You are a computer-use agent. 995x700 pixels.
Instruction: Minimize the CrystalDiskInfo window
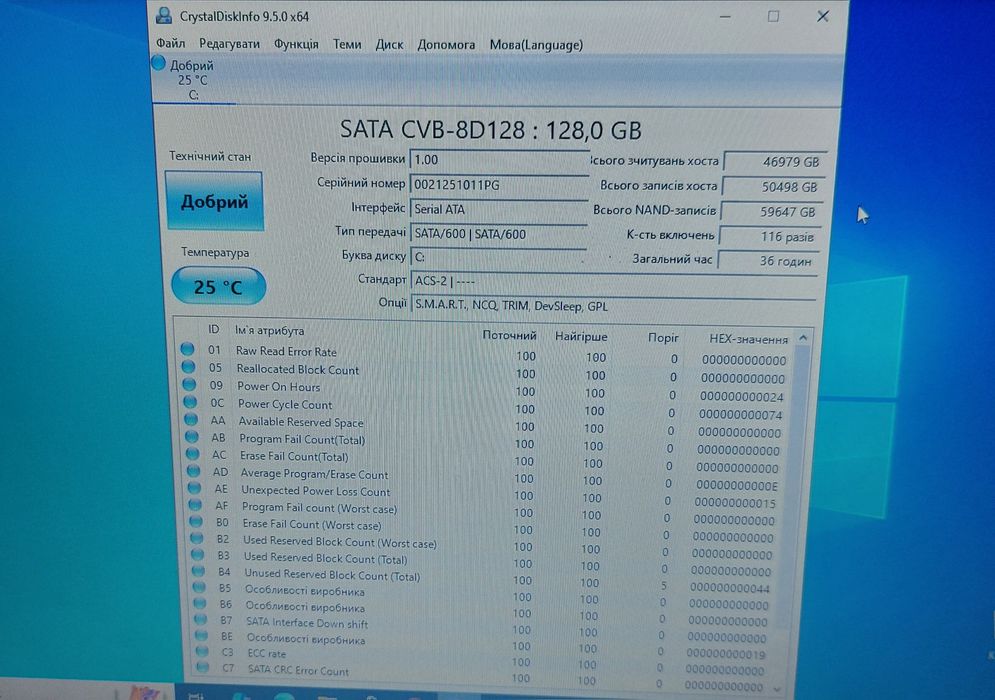[x=725, y=17]
